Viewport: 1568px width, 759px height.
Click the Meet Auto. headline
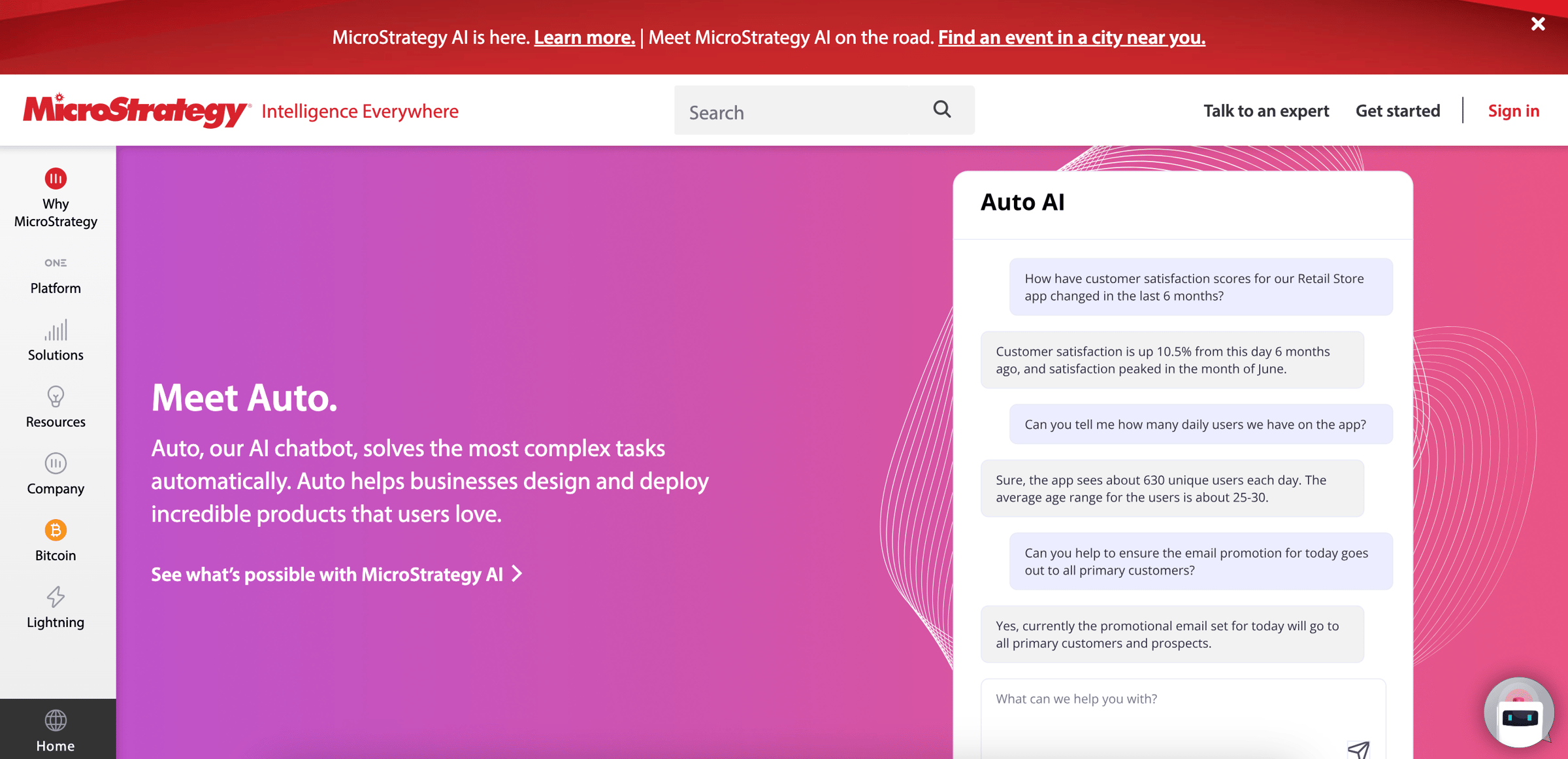(244, 397)
